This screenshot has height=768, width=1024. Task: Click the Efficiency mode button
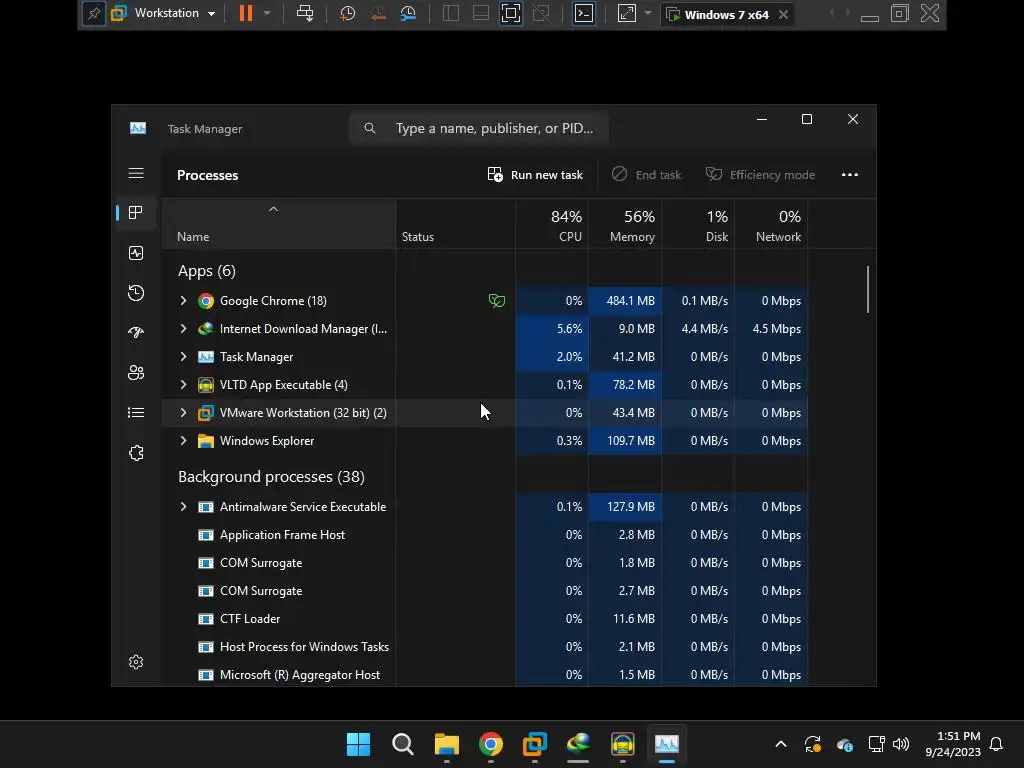point(760,174)
